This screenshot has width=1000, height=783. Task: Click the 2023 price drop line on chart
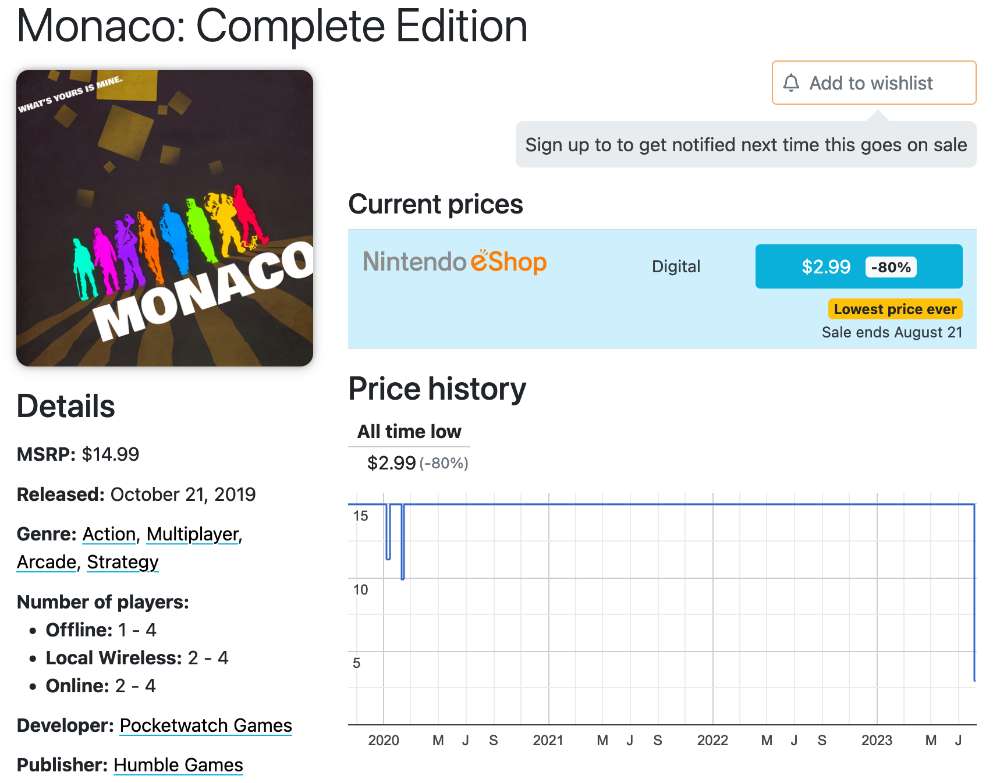(974, 593)
